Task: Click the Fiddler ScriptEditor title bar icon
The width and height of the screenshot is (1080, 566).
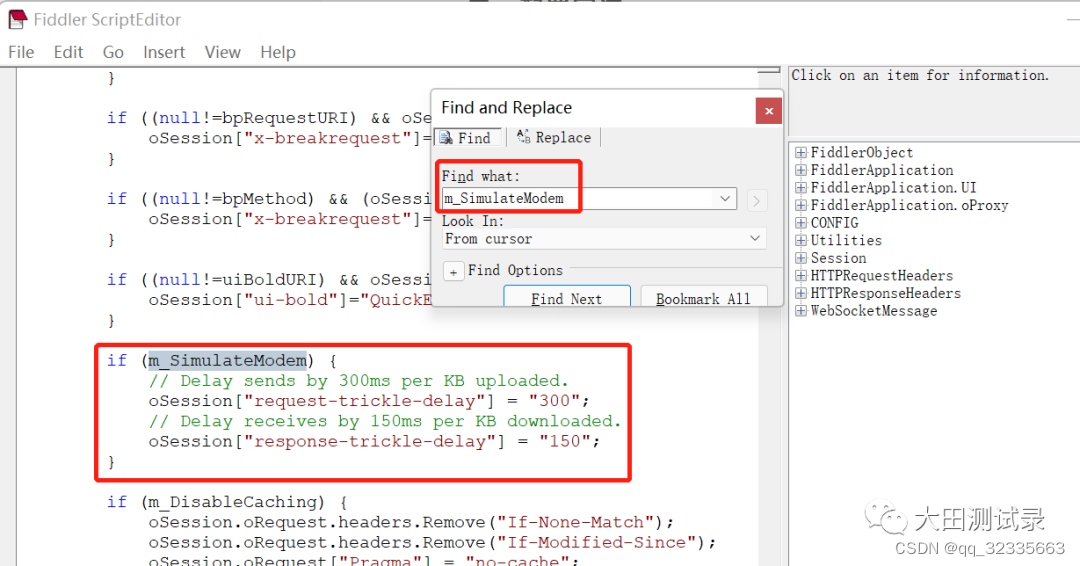Action: click(18, 19)
